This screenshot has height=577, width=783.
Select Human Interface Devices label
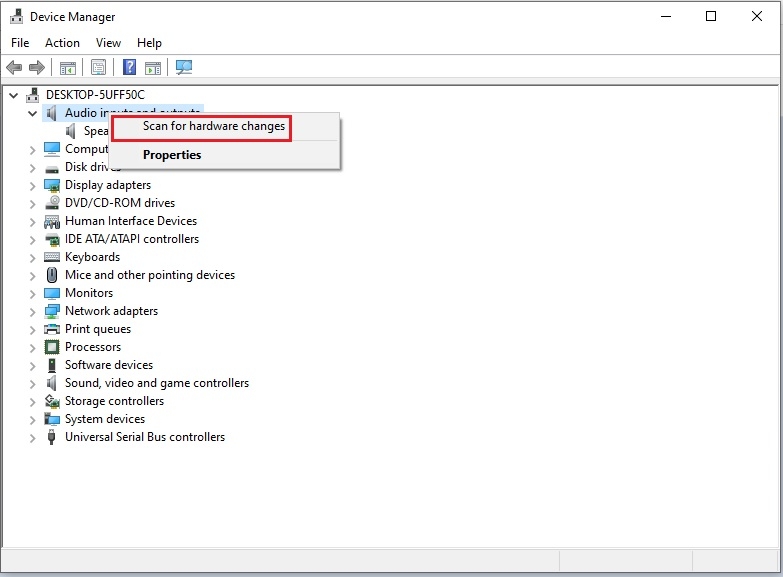click(131, 221)
